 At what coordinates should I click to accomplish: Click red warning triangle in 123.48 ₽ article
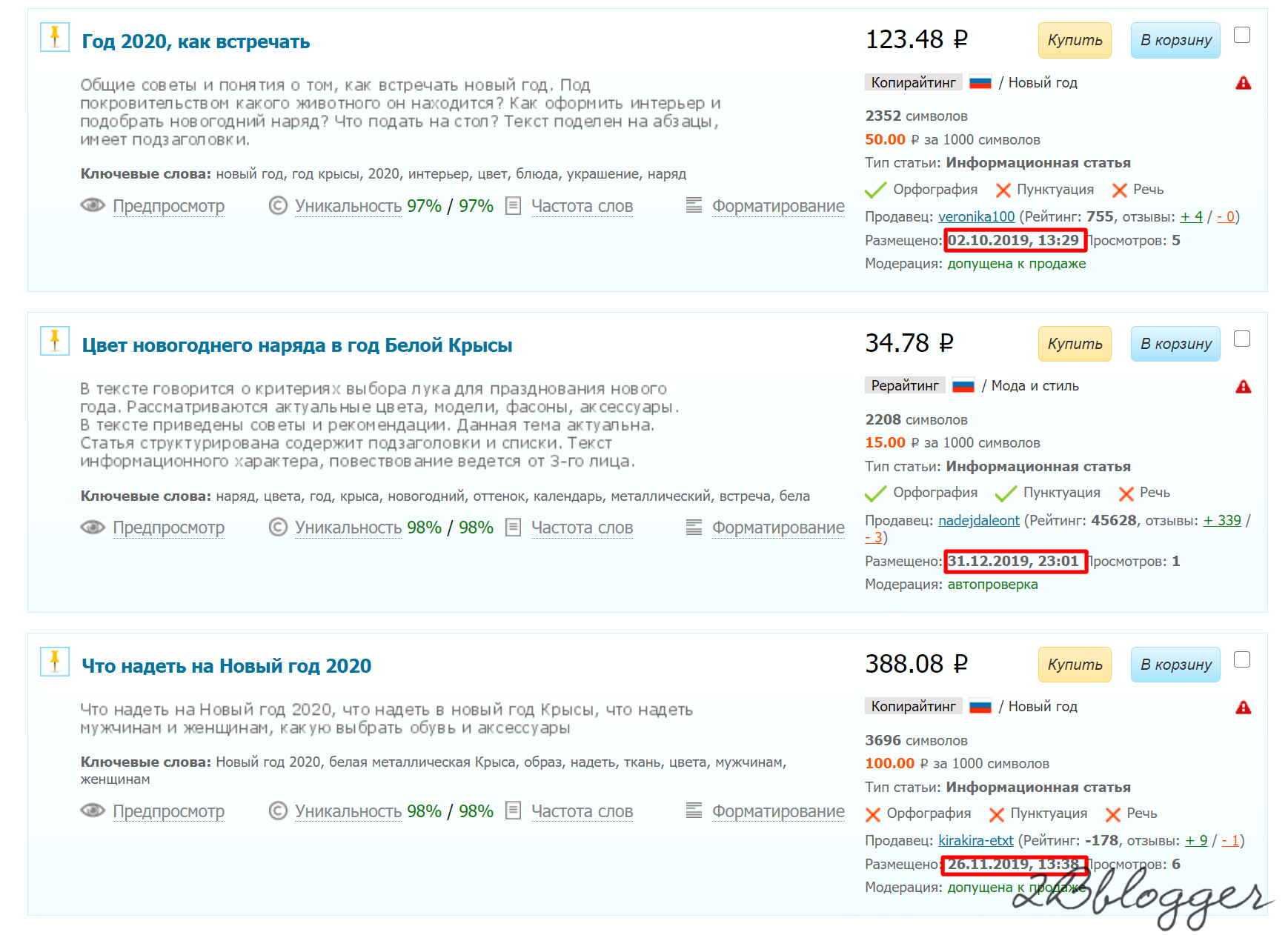coord(1243,83)
